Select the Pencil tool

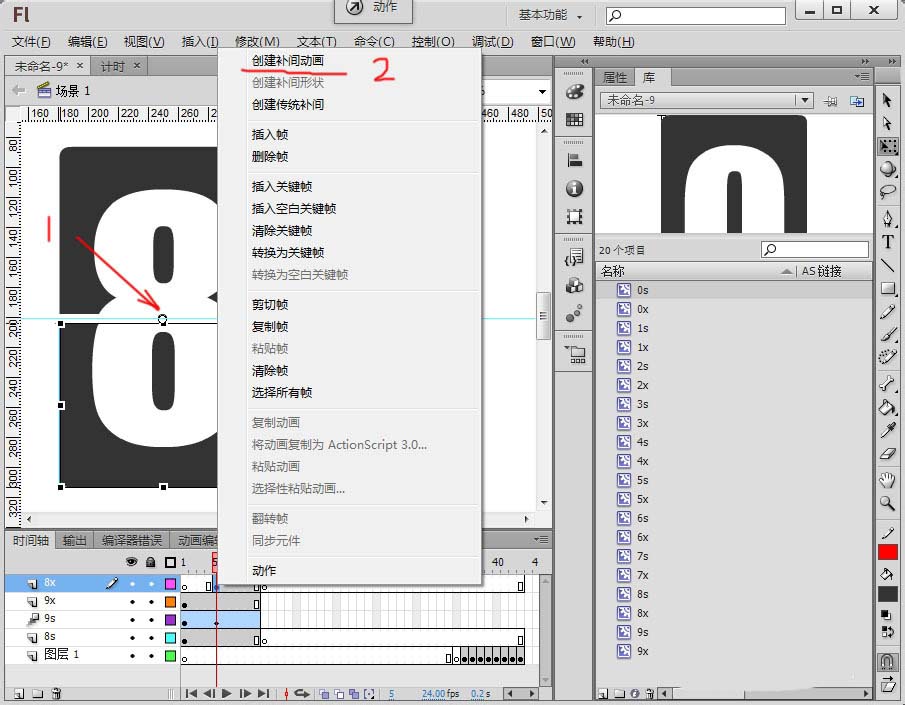[x=888, y=312]
